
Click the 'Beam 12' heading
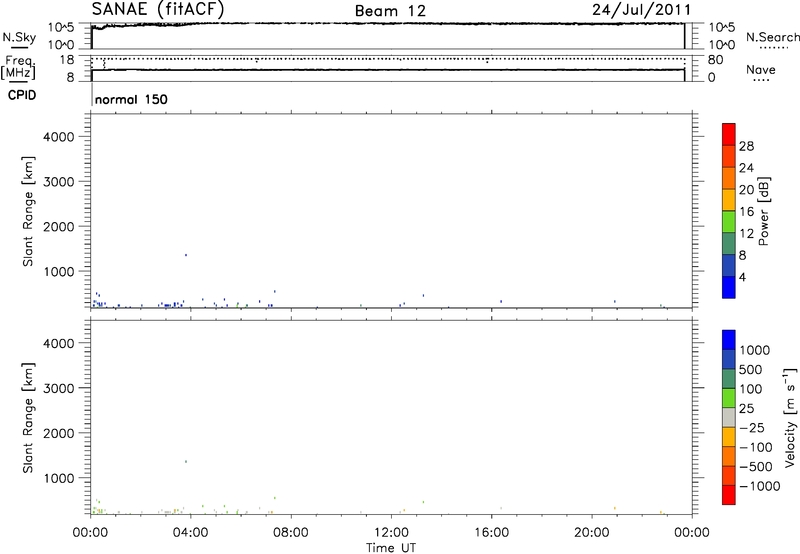coord(390,11)
